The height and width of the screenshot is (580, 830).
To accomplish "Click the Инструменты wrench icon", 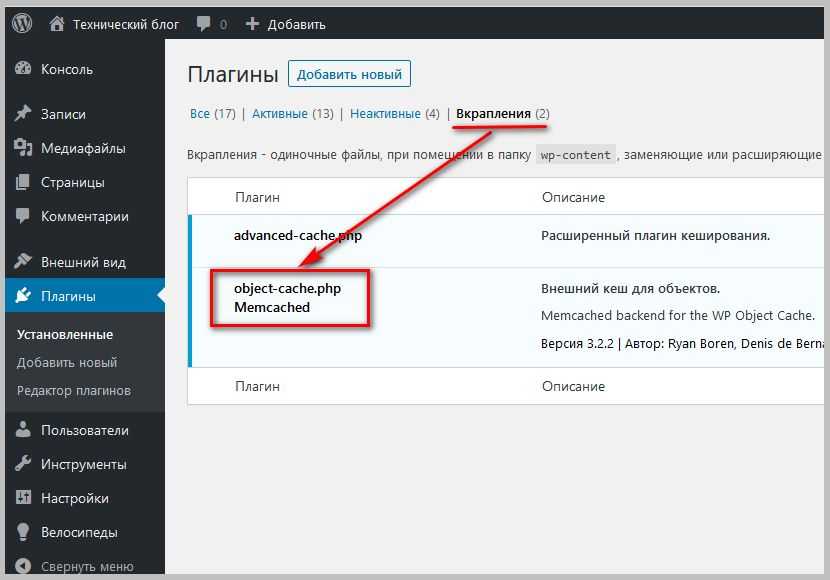I will coord(23,464).
